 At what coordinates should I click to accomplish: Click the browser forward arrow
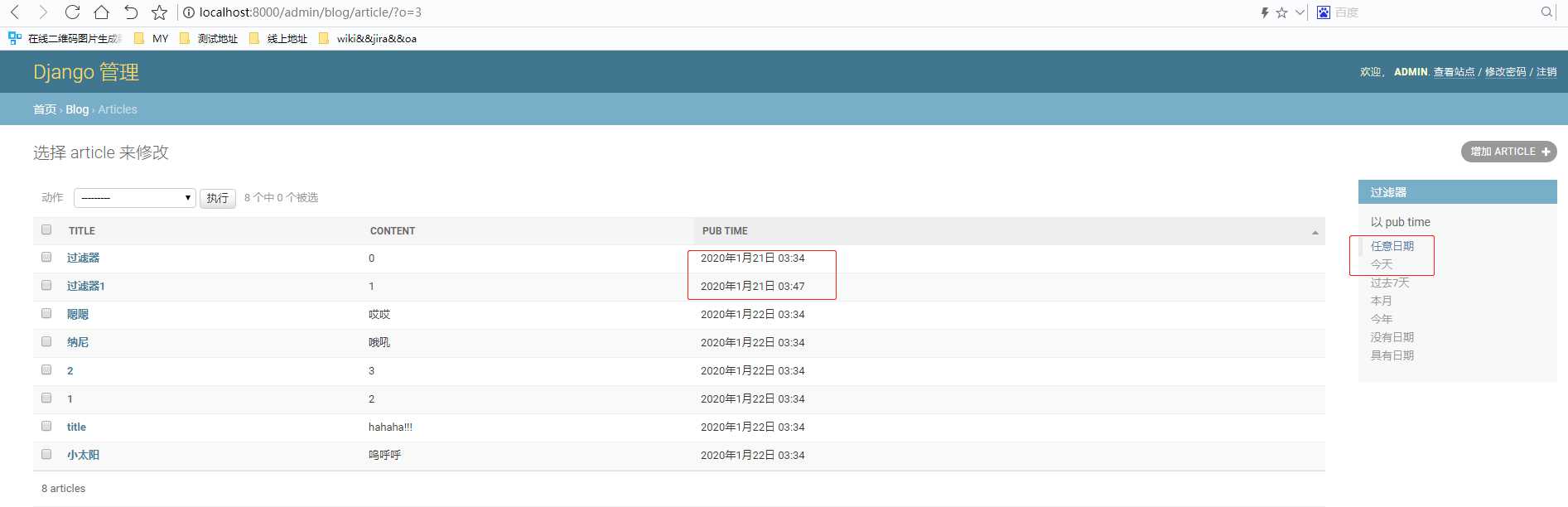tap(43, 12)
